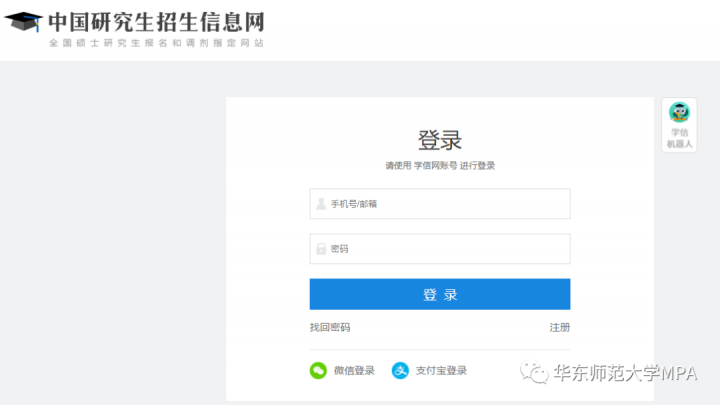Click the user avatar icon in account field

321,203
